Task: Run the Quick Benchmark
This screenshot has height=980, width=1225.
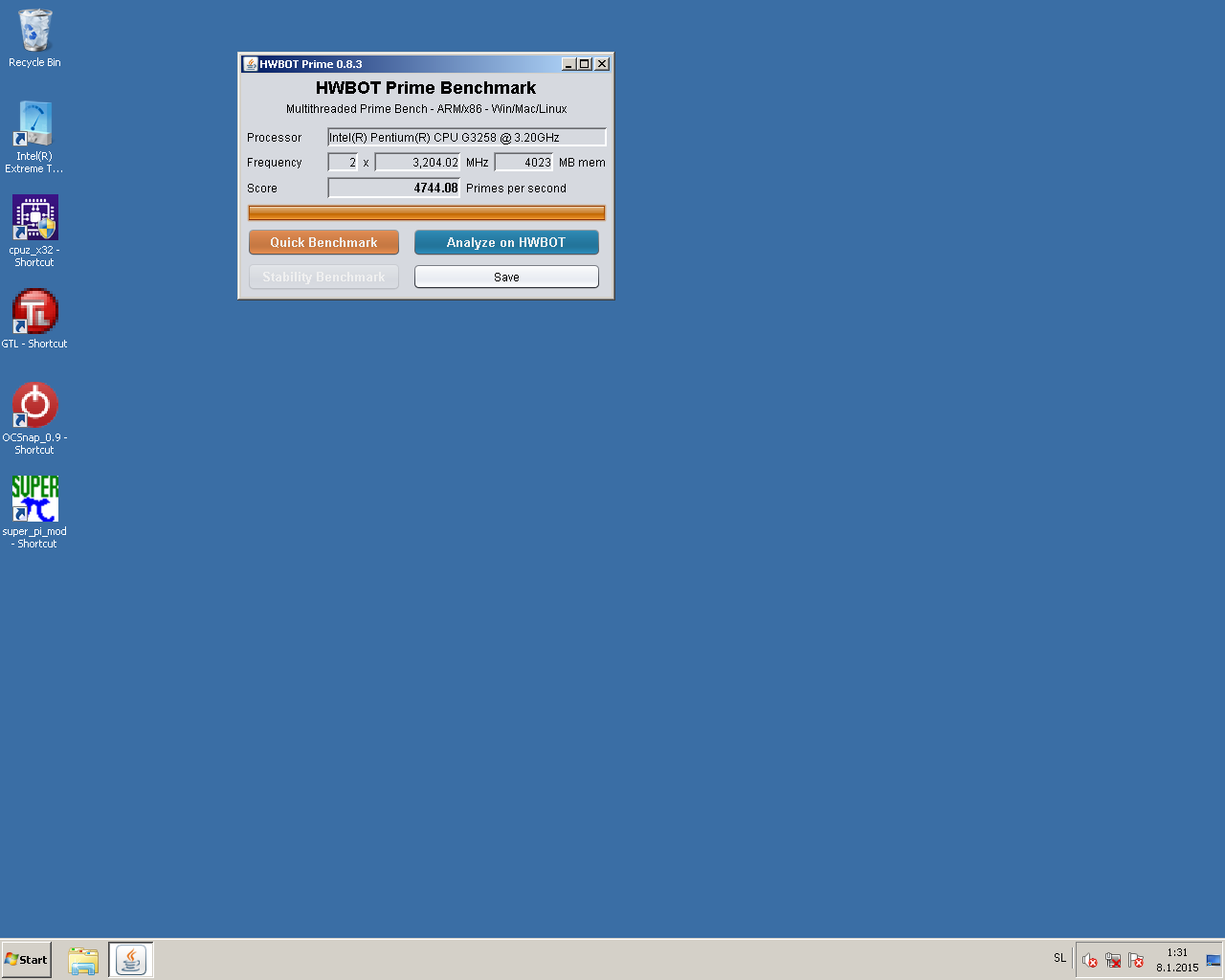Action: pyautogui.click(x=323, y=242)
